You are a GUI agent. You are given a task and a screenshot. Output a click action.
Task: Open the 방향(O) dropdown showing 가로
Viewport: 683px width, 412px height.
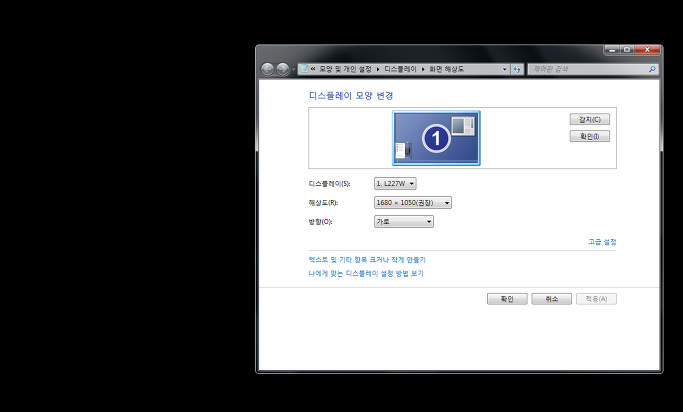point(404,222)
